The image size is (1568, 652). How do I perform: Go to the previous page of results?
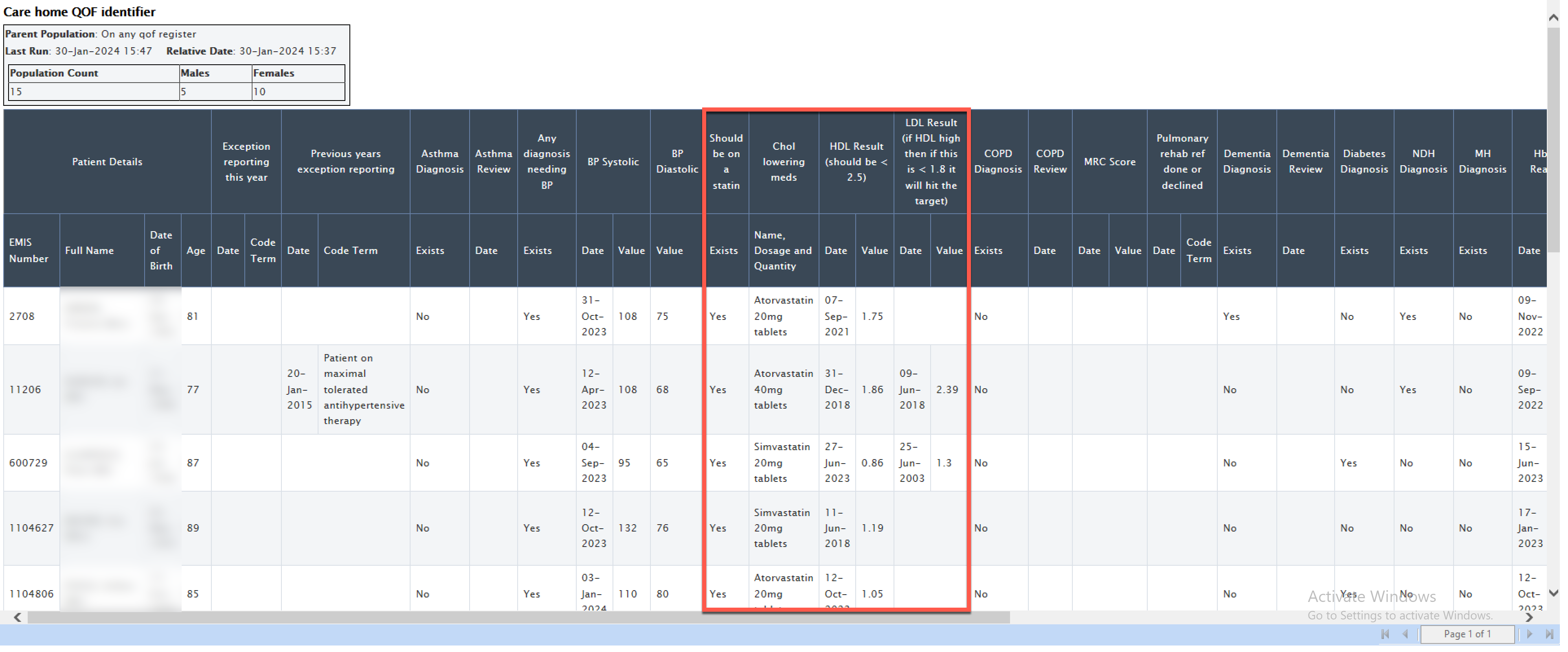point(1405,634)
